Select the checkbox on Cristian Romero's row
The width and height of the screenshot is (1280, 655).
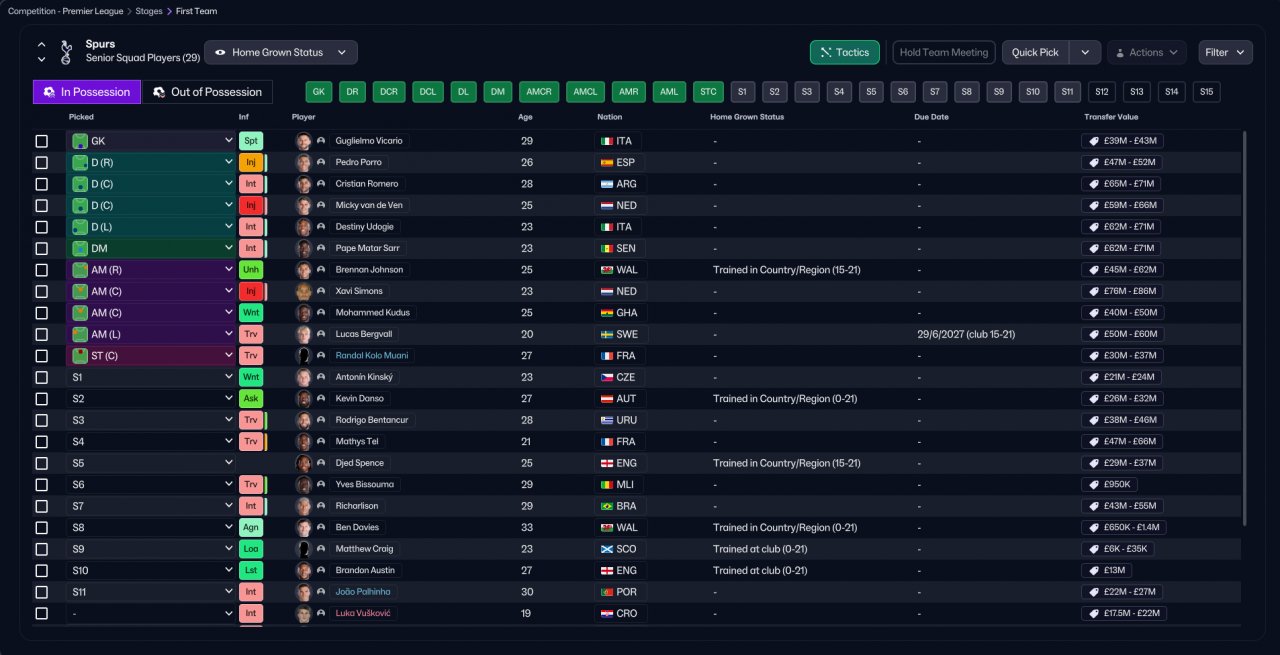click(x=41, y=184)
